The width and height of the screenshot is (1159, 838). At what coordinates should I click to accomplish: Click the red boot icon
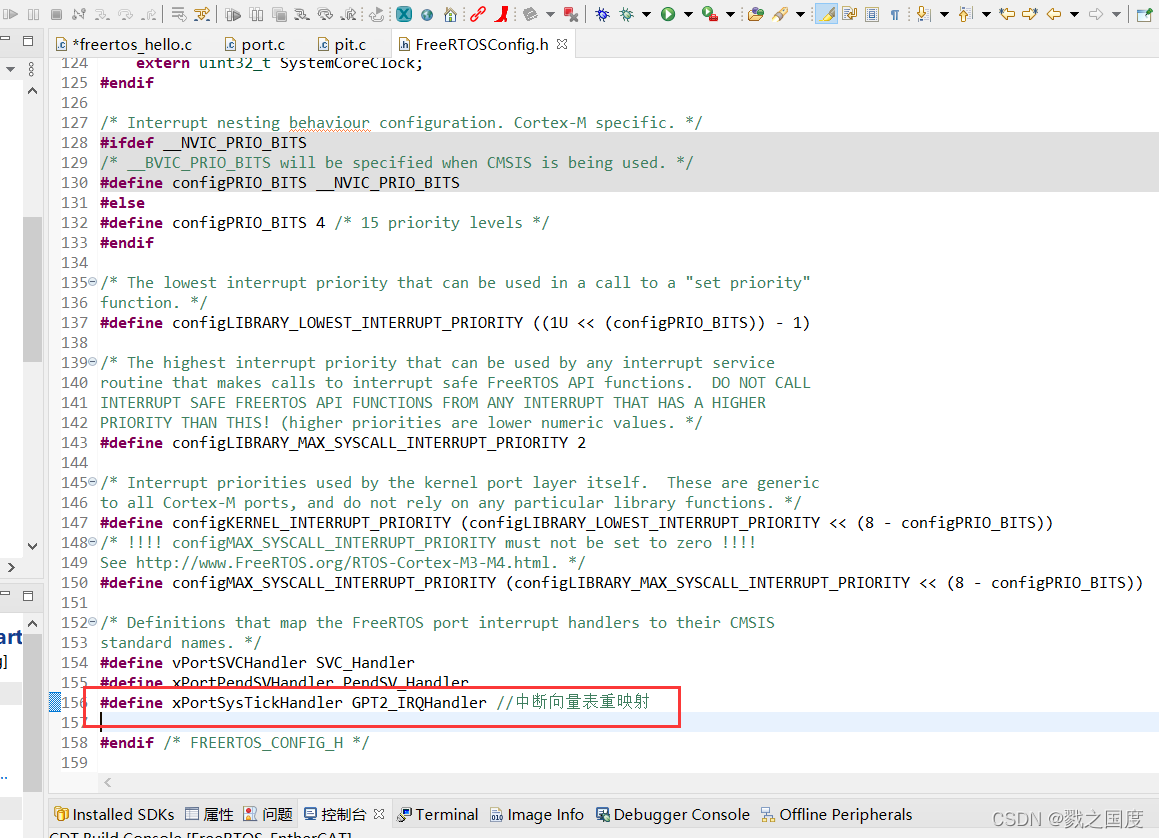point(502,14)
